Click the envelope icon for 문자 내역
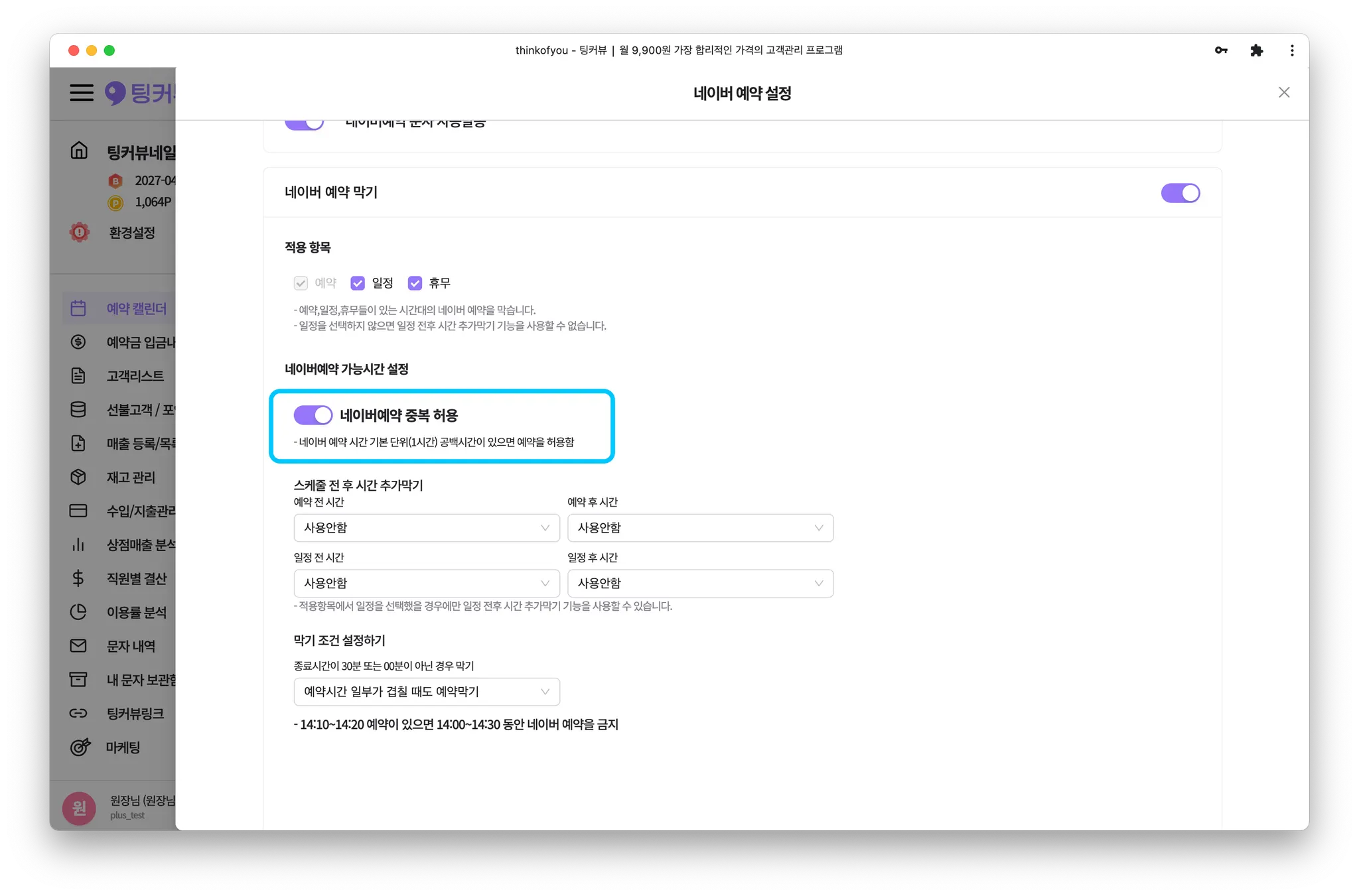 tap(78, 646)
